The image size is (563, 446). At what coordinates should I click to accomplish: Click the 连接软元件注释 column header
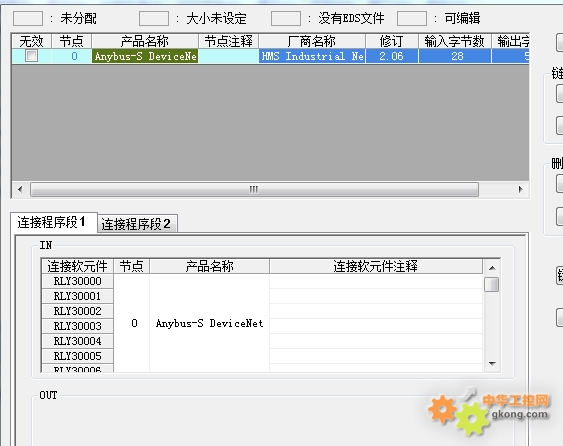pyautogui.click(x=376, y=266)
